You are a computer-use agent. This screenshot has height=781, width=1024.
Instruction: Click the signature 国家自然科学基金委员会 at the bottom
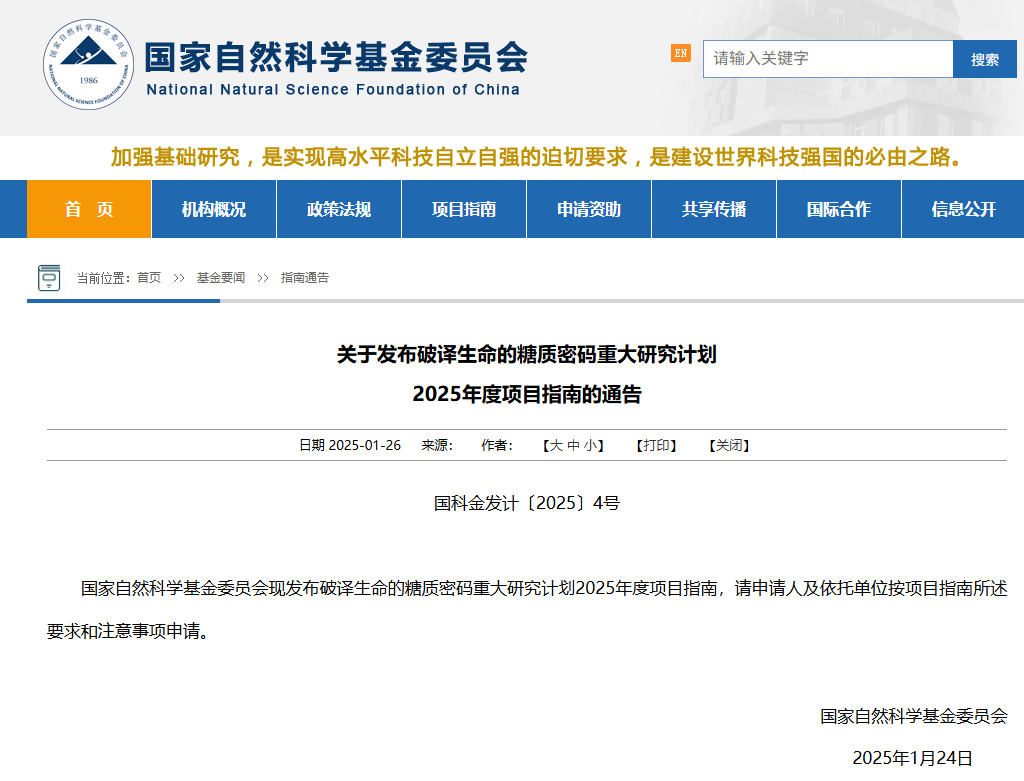914,716
